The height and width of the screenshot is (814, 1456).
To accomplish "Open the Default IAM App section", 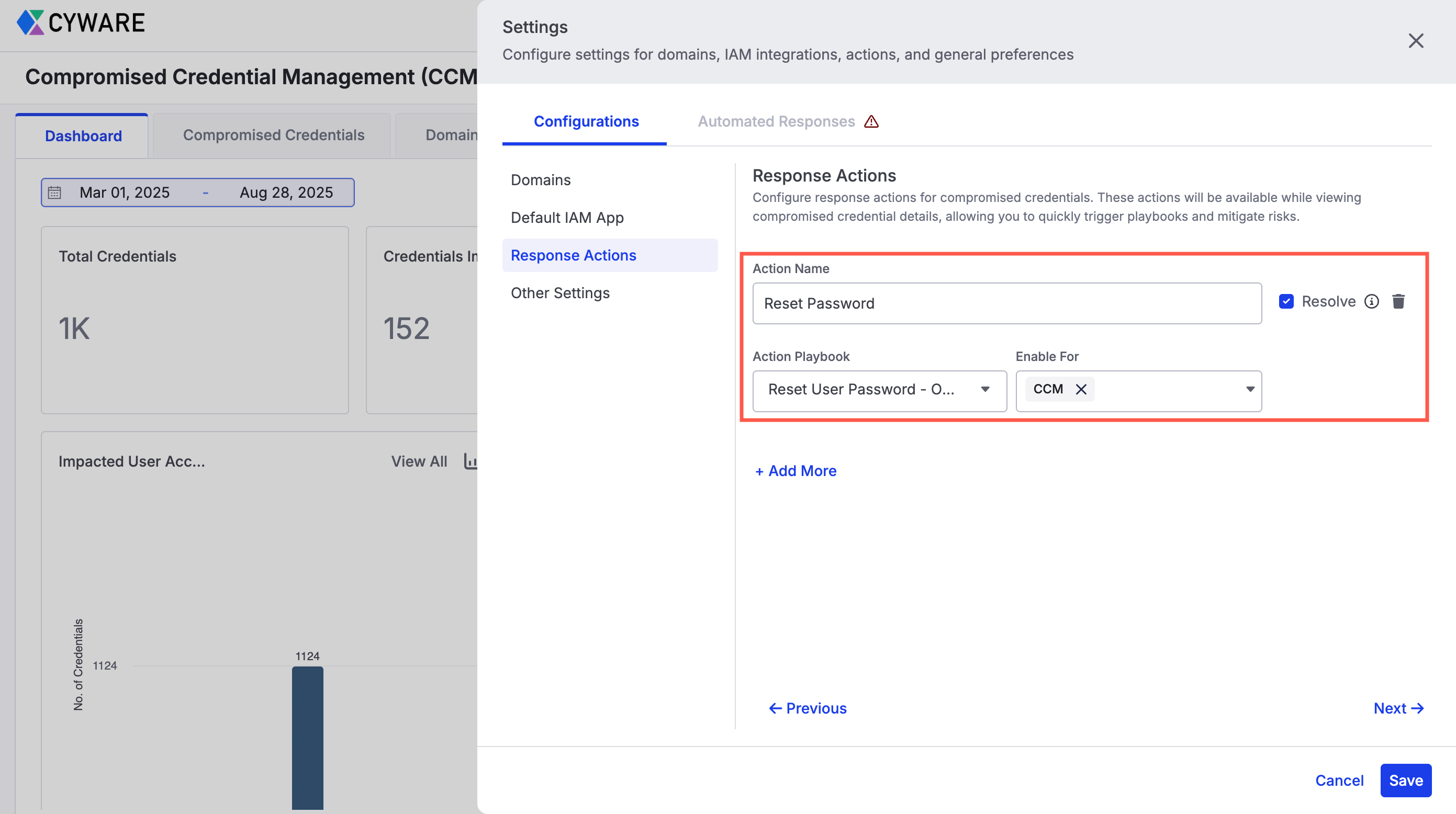I will pyautogui.click(x=567, y=218).
